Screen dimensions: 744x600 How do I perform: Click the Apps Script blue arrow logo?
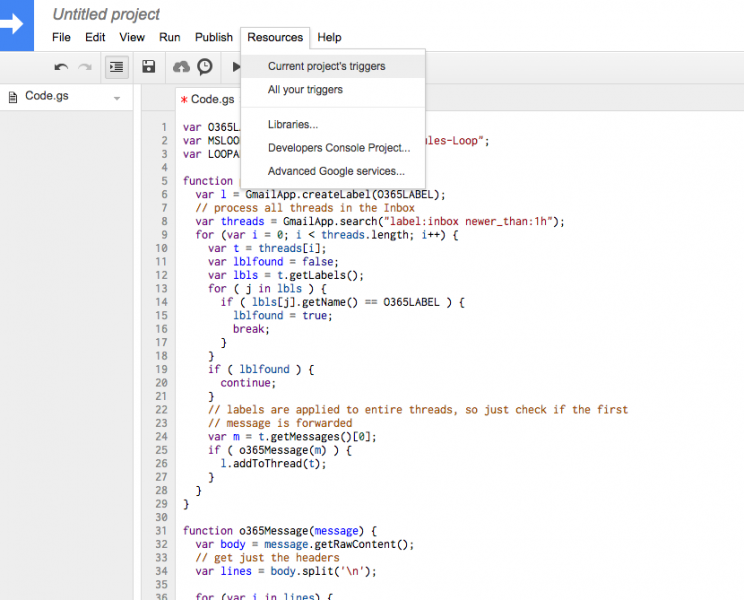coord(18,24)
